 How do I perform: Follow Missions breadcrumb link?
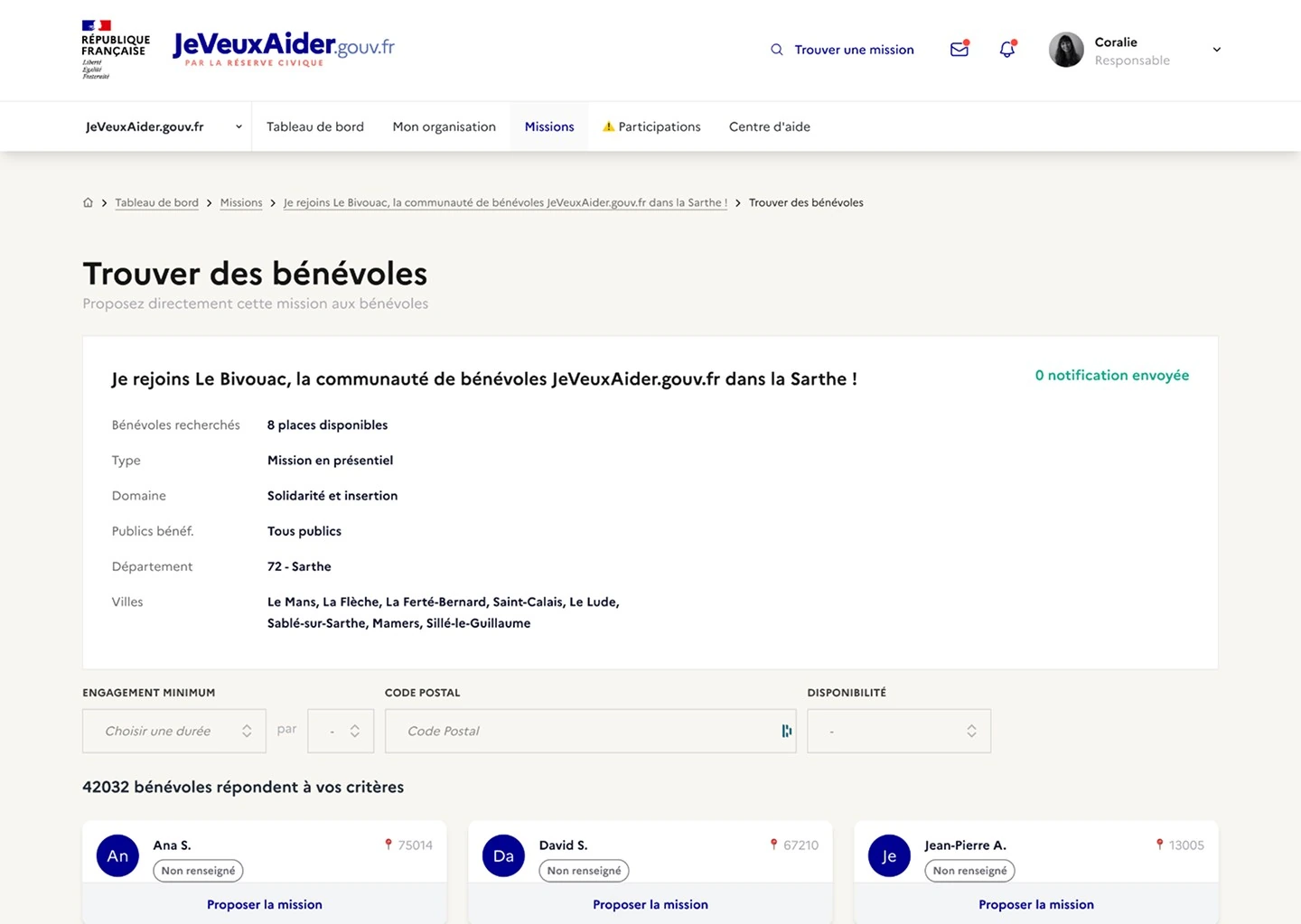tap(241, 202)
